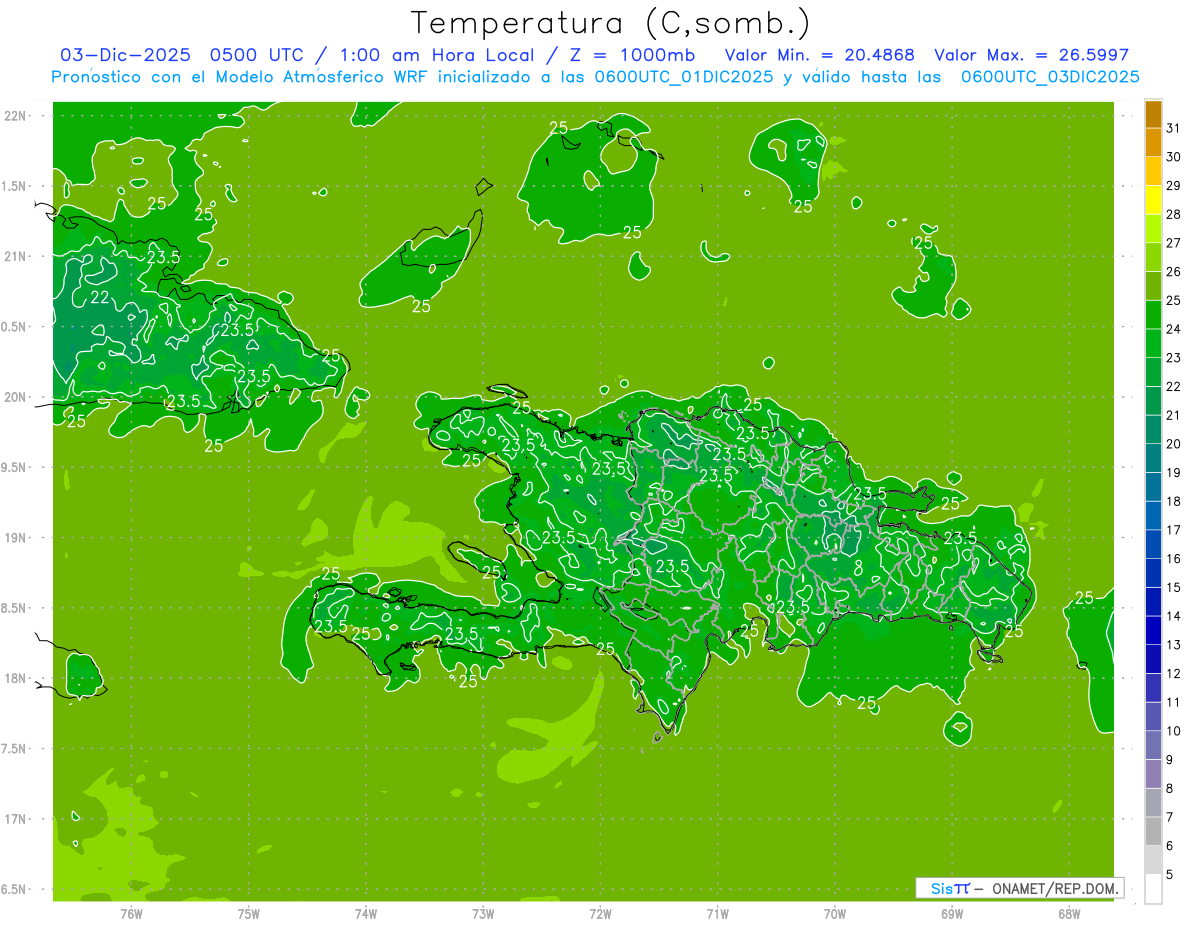This screenshot has width=1200, height=927.
Task: Click "Valor Min. = 20.4868" value
Action: (819, 55)
